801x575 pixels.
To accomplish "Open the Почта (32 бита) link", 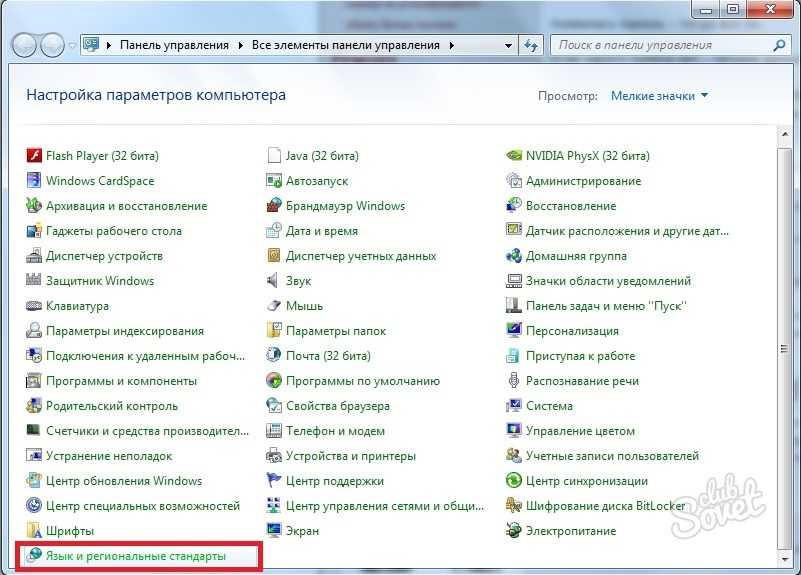I will click(328, 356).
